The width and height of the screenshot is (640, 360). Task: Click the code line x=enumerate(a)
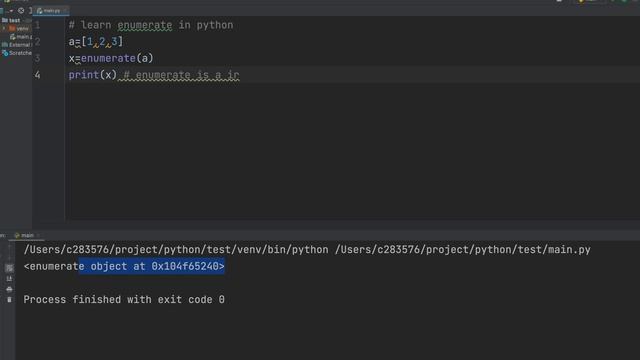111,58
